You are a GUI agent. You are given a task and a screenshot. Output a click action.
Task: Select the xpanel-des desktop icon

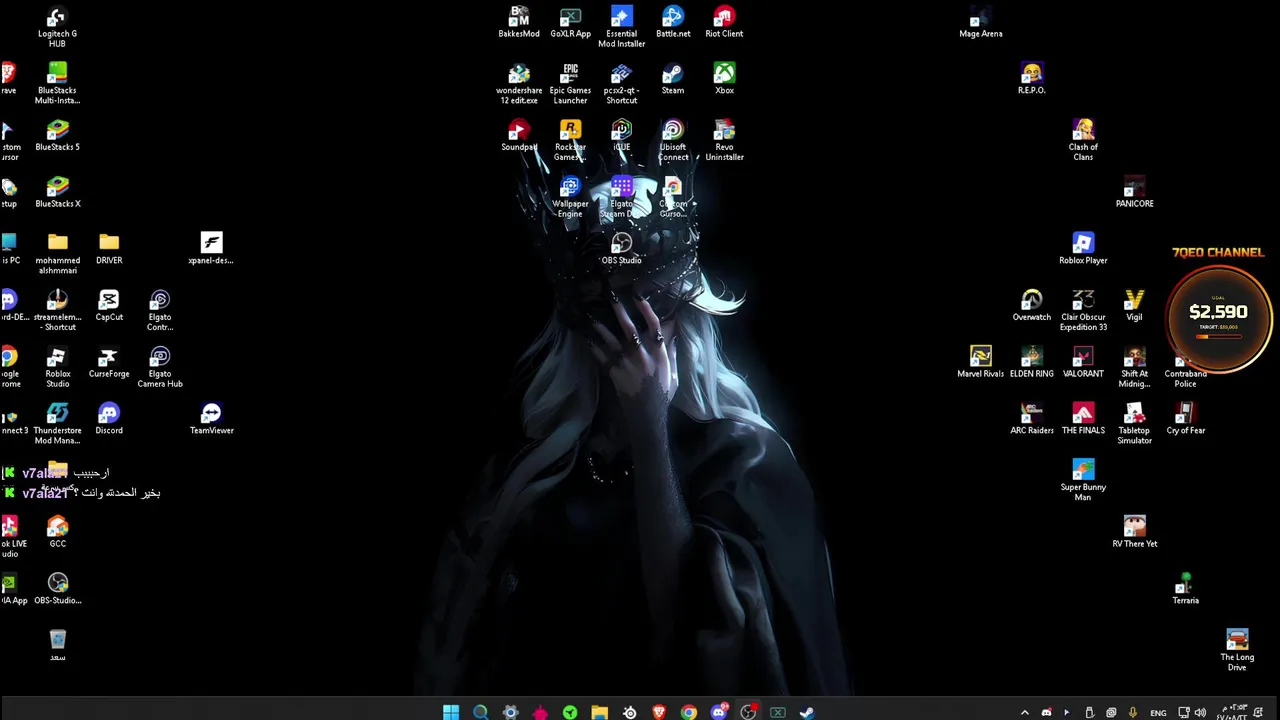coord(211,249)
